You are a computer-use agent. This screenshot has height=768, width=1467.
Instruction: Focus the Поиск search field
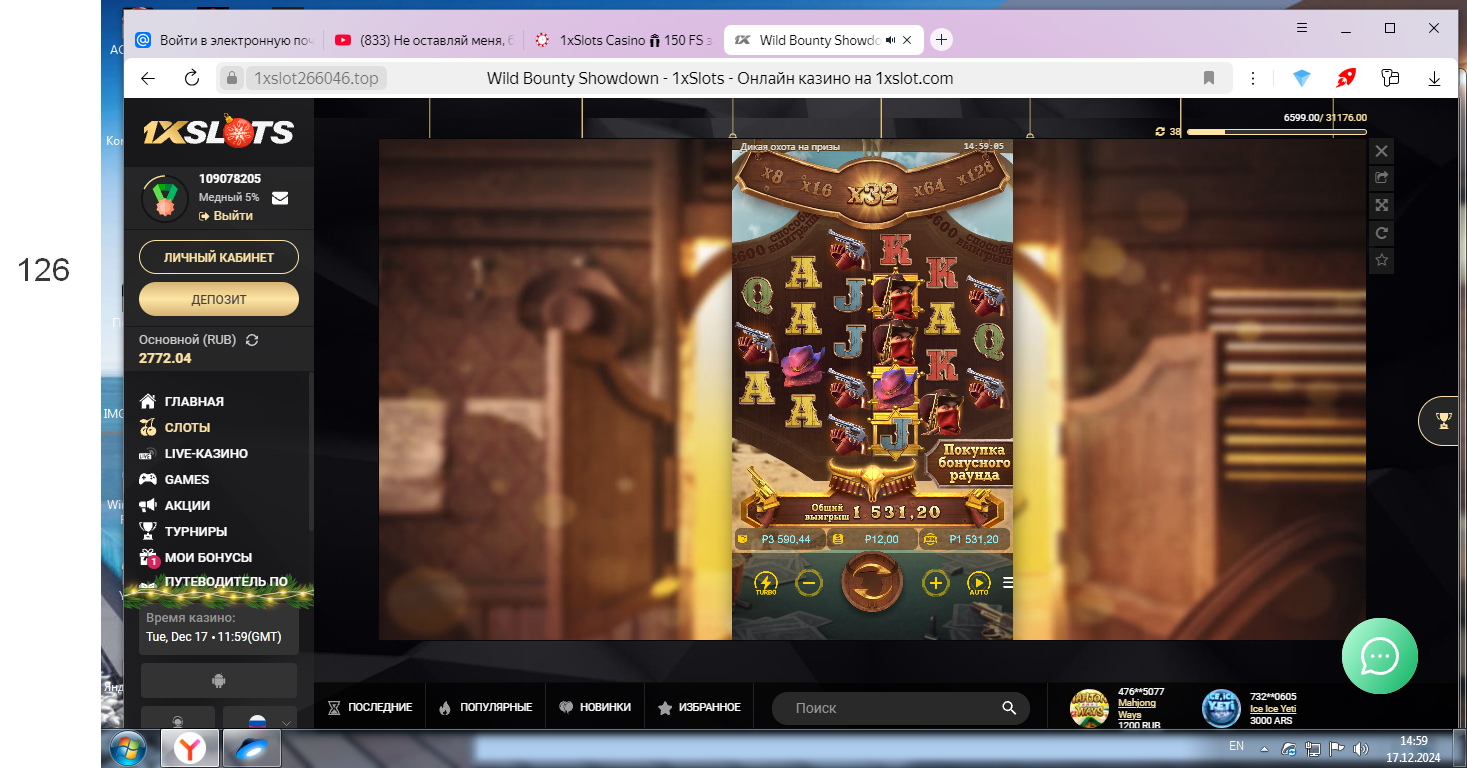point(900,708)
